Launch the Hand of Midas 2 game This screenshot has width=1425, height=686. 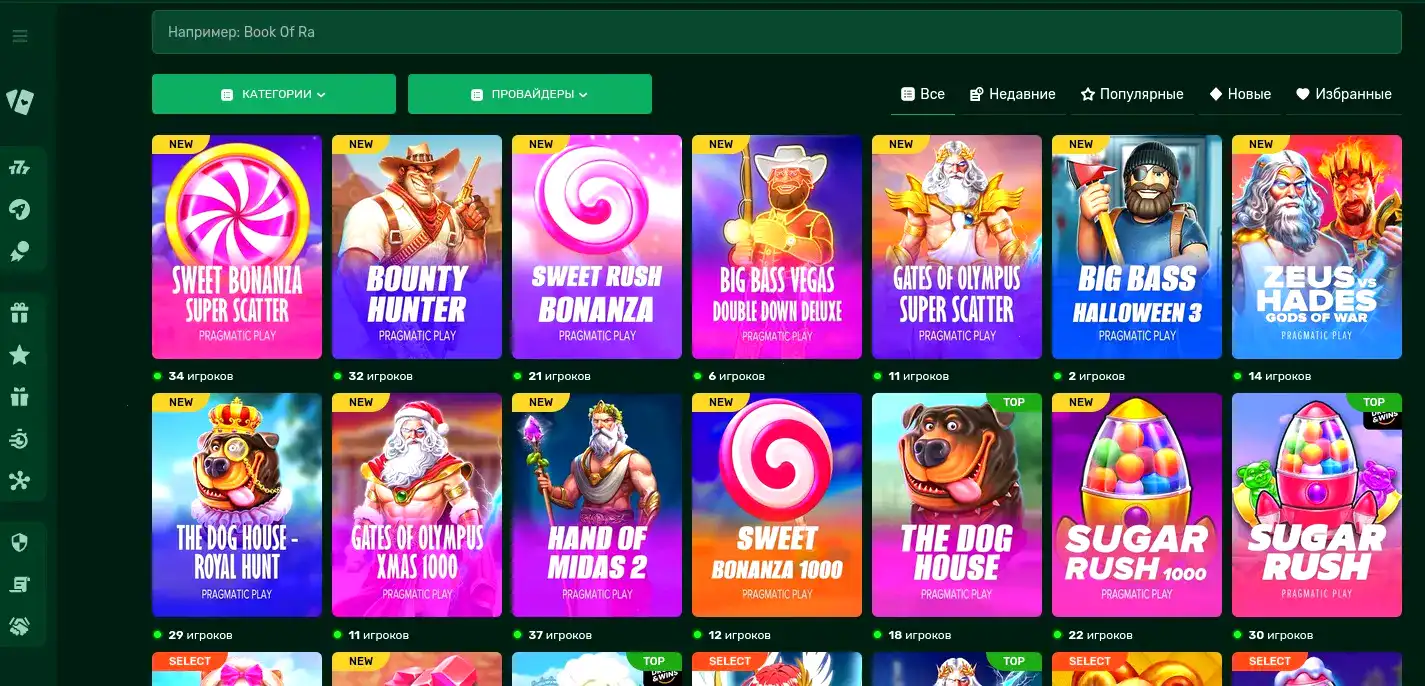(x=597, y=505)
